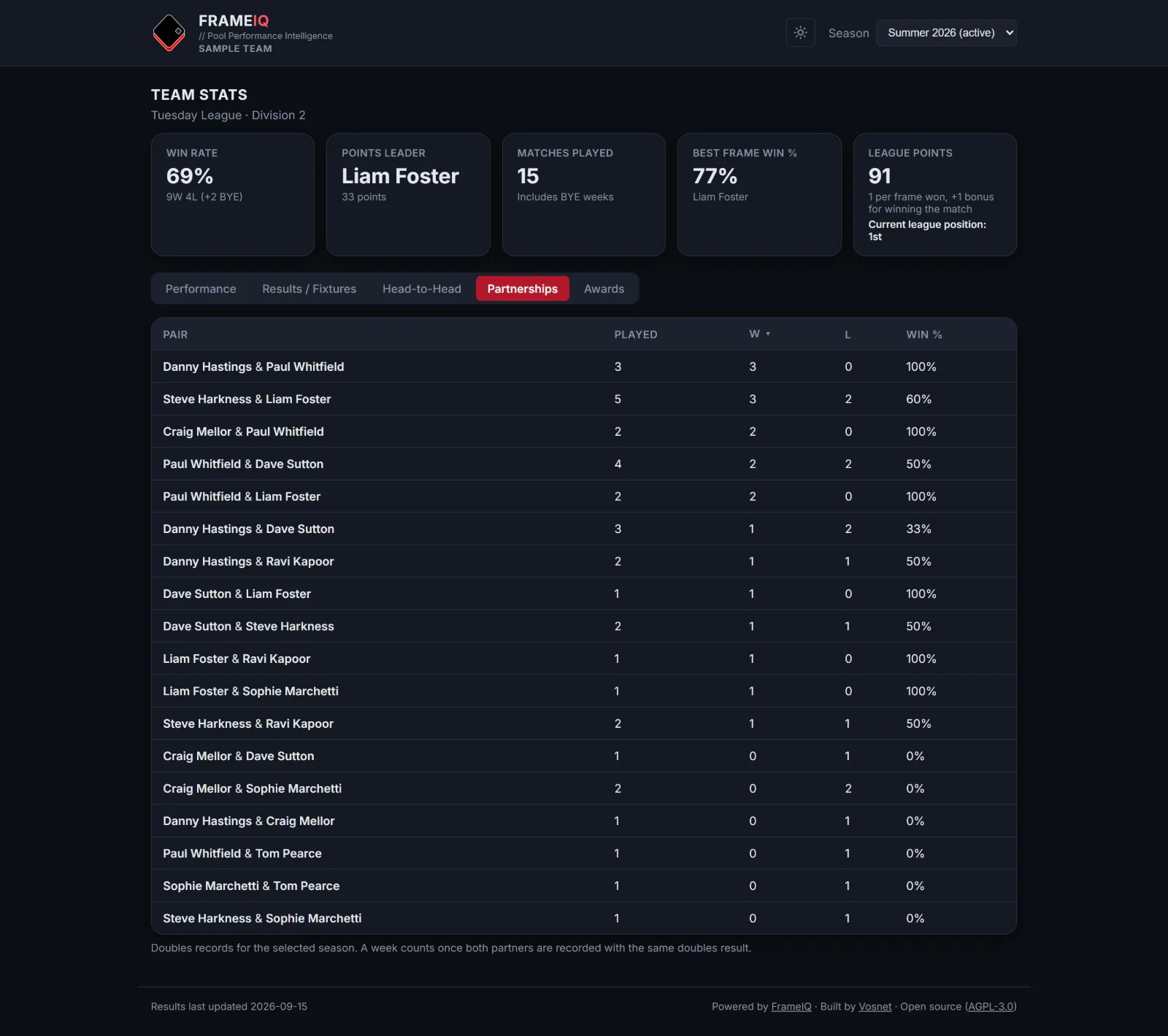Click the 60% win value for Harkness & Foster
Image resolution: width=1168 pixels, height=1036 pixels.
[x=918, y=399]
